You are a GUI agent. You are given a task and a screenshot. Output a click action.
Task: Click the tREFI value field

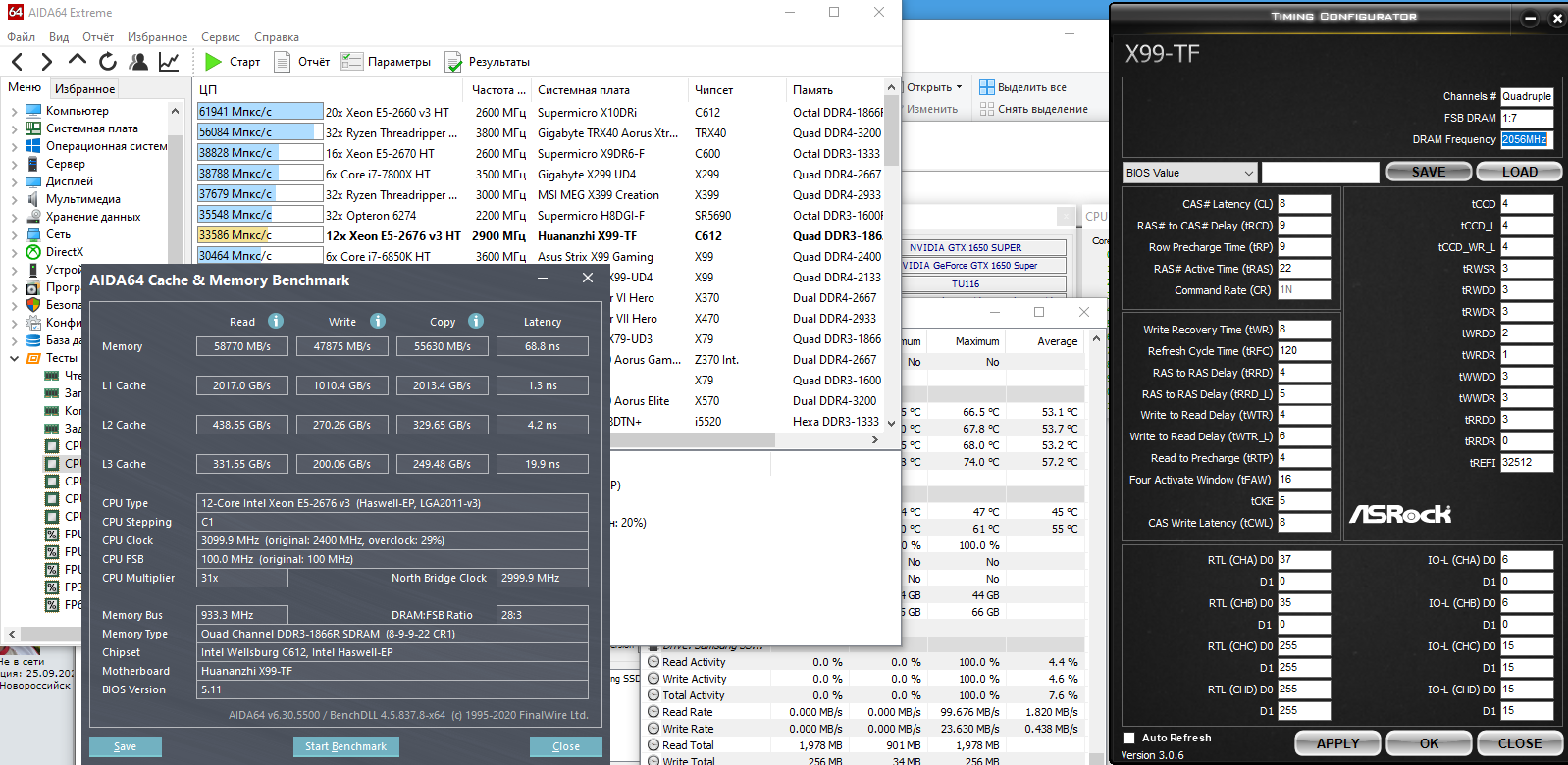(1527, 463)
